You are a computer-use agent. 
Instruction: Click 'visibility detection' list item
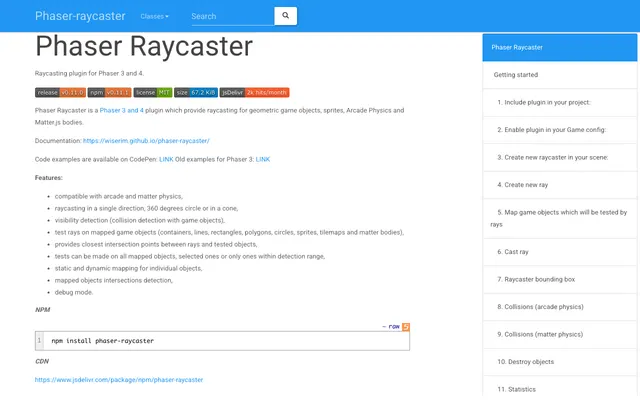point(140,220)
